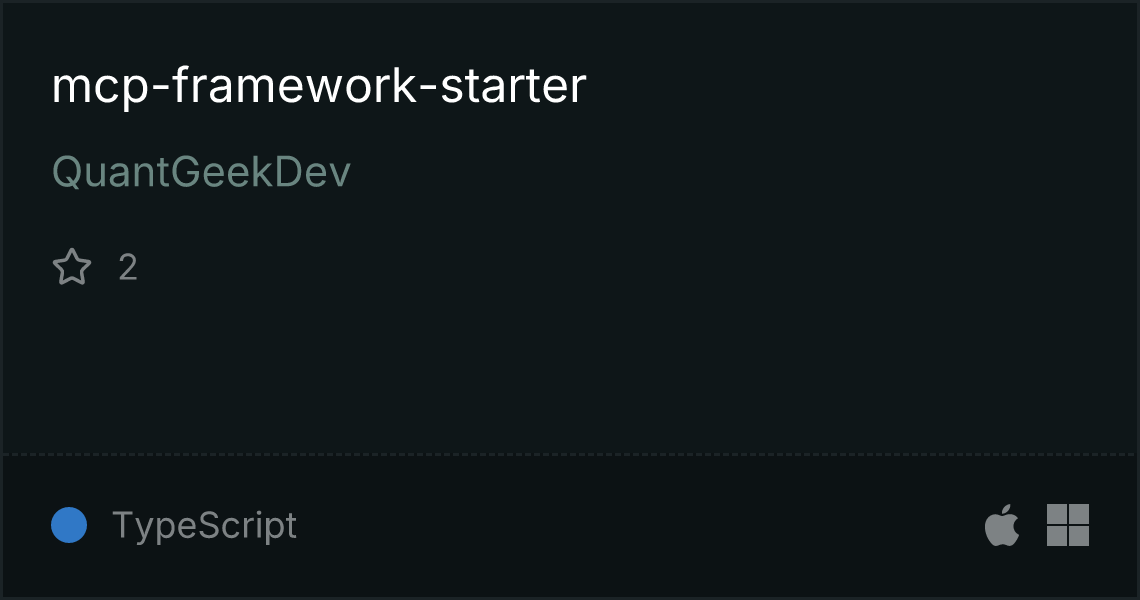Click the star outline icon

click(x=72, y=267)
